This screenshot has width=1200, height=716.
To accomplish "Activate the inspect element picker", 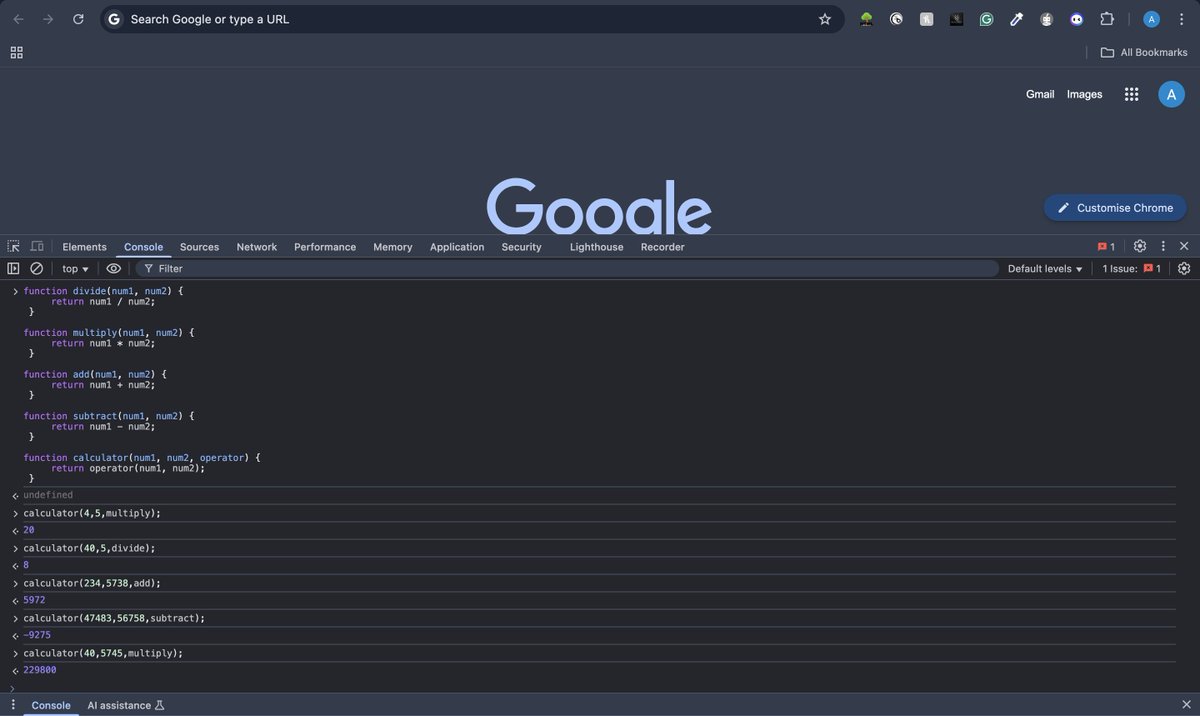I will tap(13, 246).
